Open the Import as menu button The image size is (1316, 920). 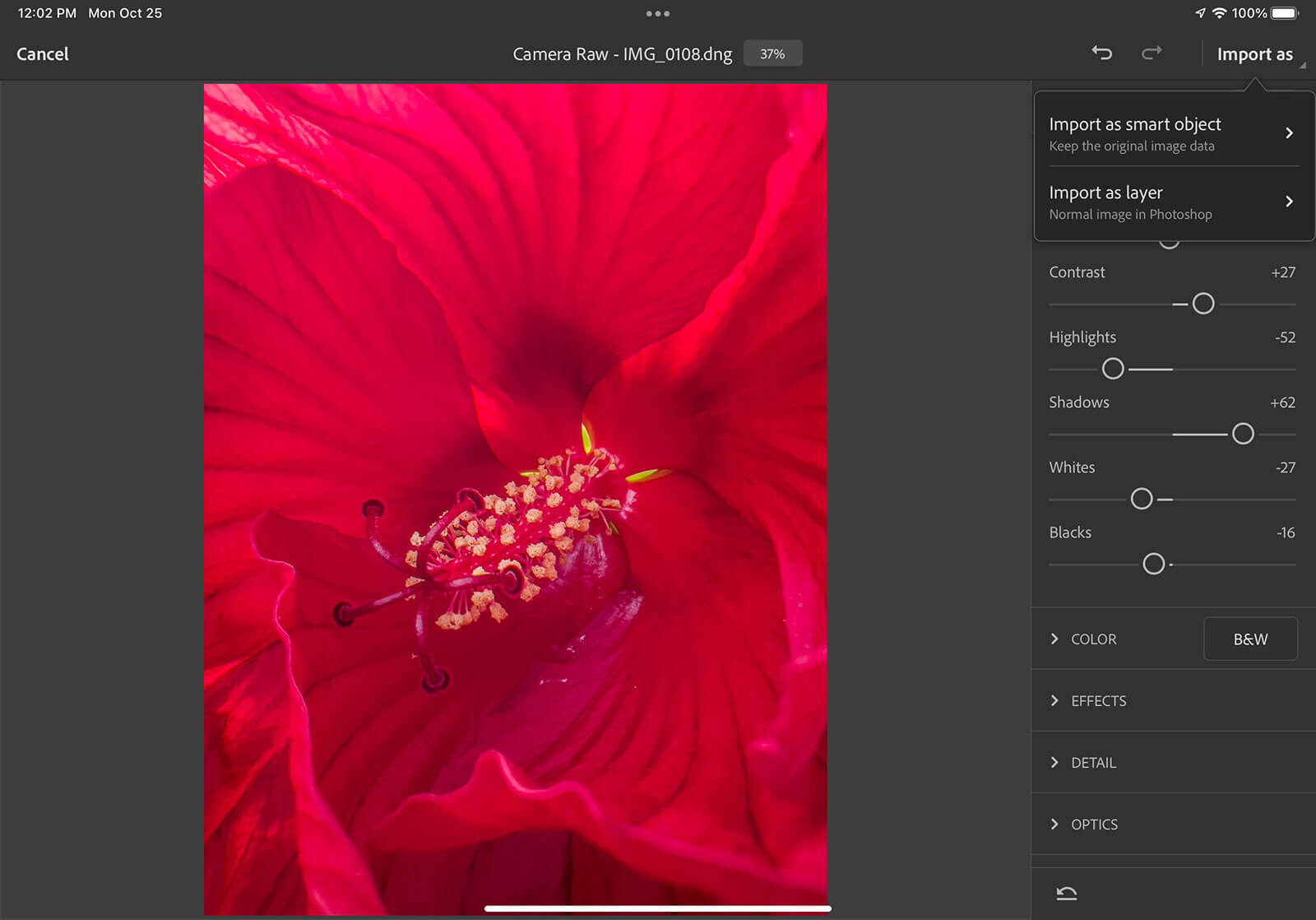[x=1254, y=54]
